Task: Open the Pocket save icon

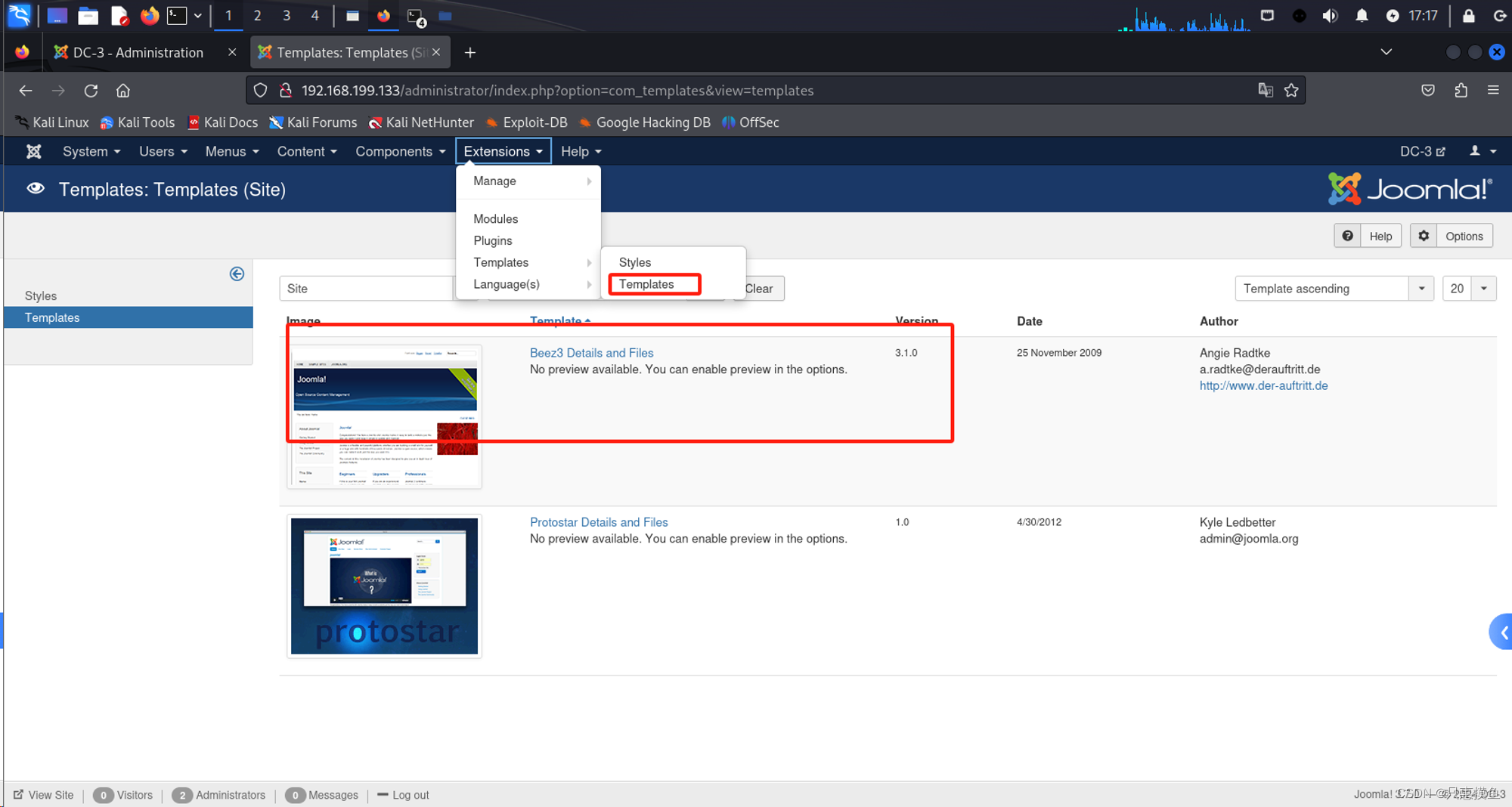Action: pos(1427,91)
